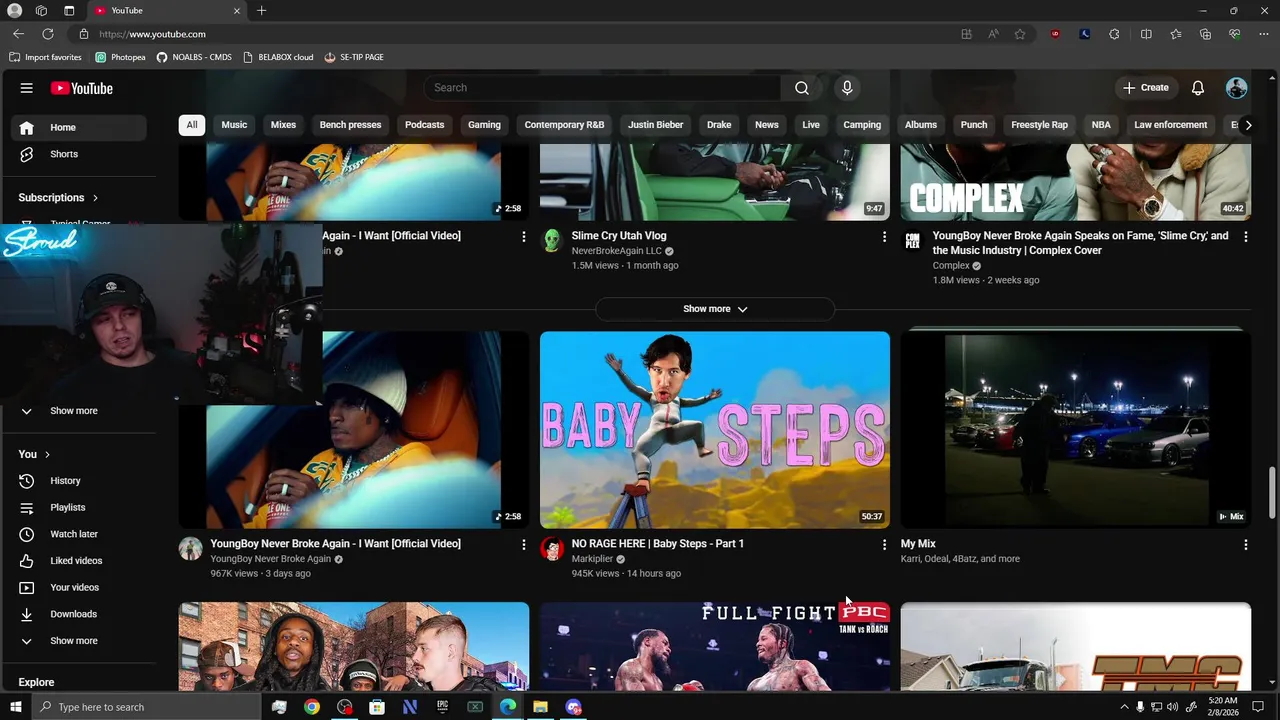Open NeverBrokeAgain LLC channel avatar
1280x720 pixels.
552,240
